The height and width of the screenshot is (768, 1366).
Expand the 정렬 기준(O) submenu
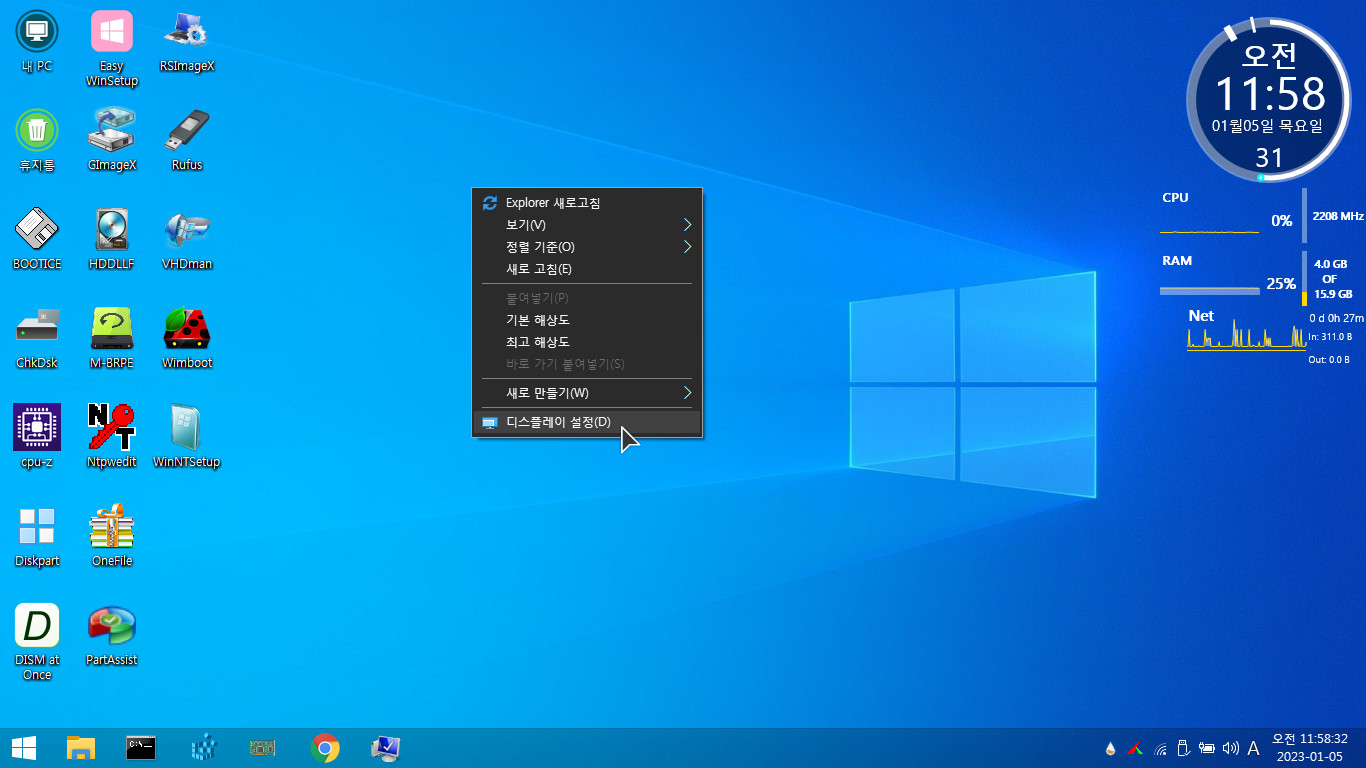(x=587, y=247)
